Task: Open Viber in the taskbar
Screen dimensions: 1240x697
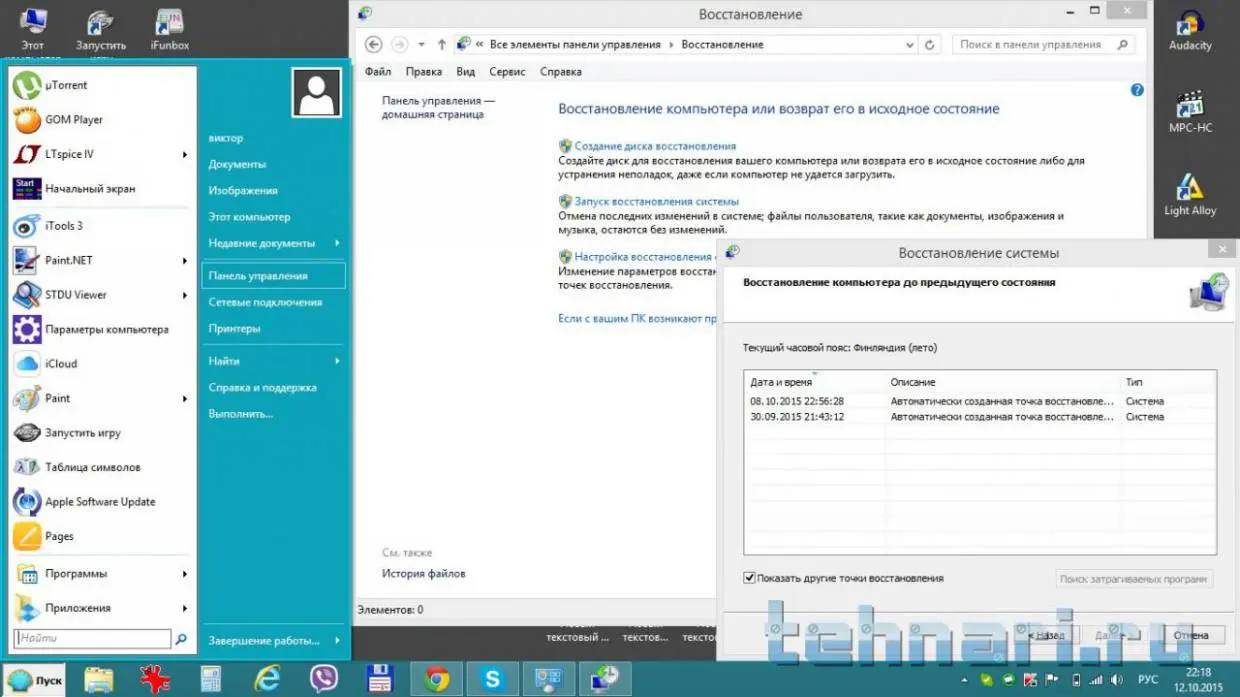Action: [324, 679]
